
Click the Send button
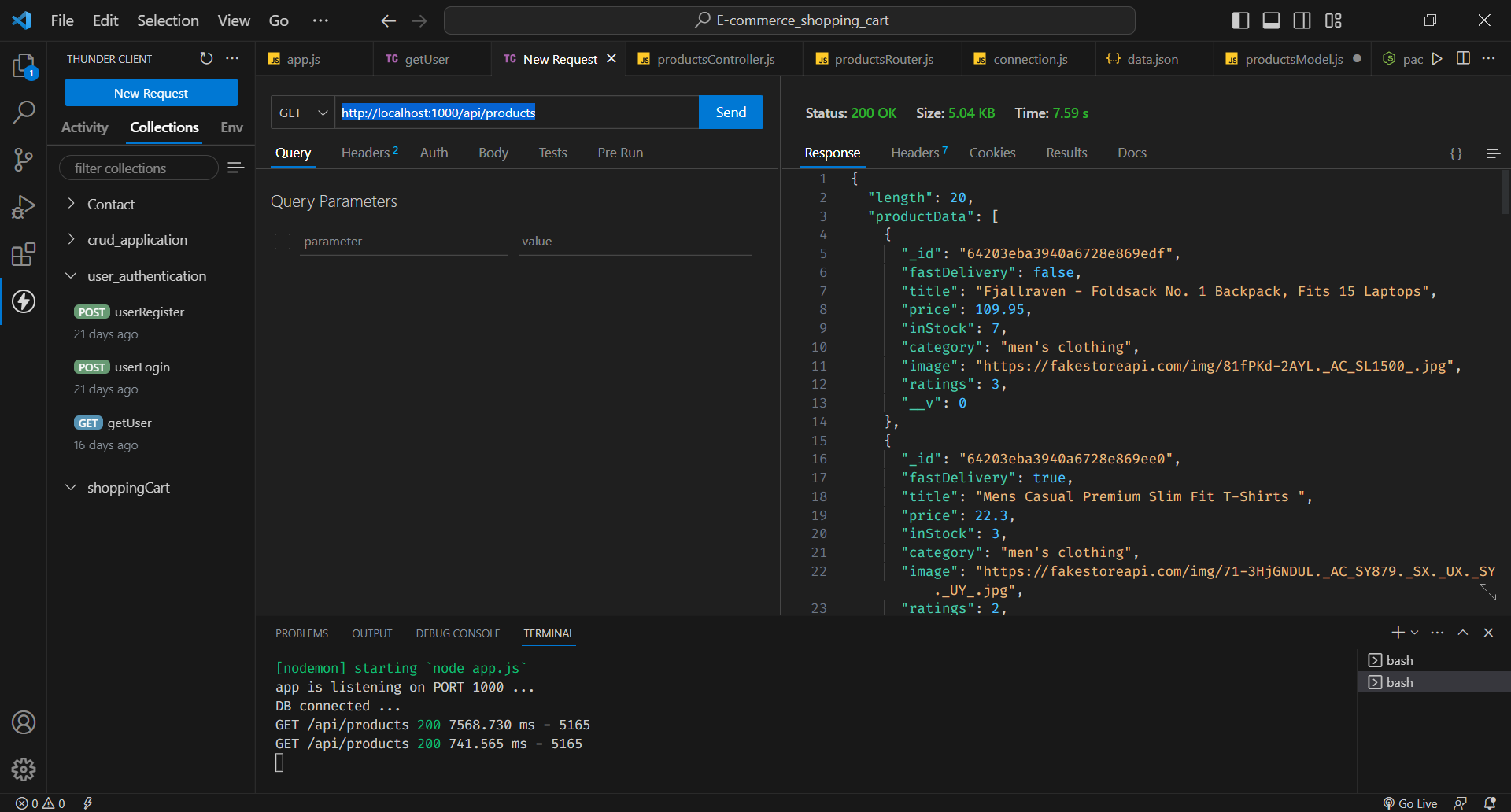(x=730, y=112)
